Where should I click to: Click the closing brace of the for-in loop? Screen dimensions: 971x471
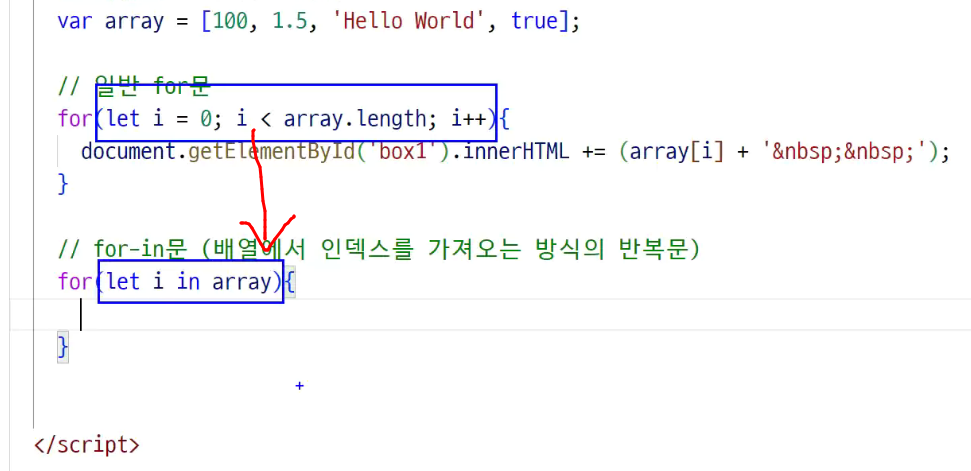[63, 347]
